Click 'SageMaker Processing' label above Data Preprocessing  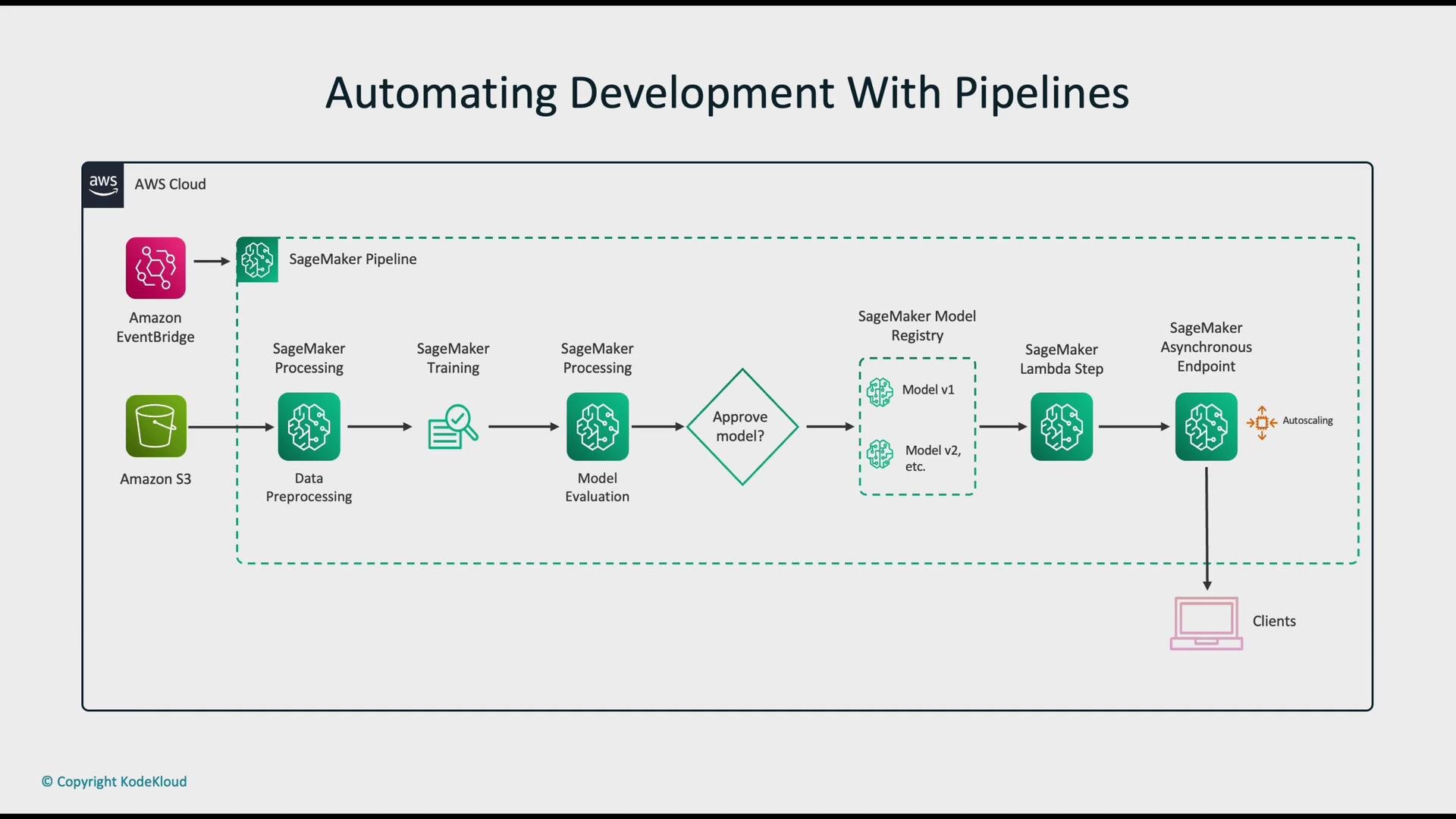[309, 358]
